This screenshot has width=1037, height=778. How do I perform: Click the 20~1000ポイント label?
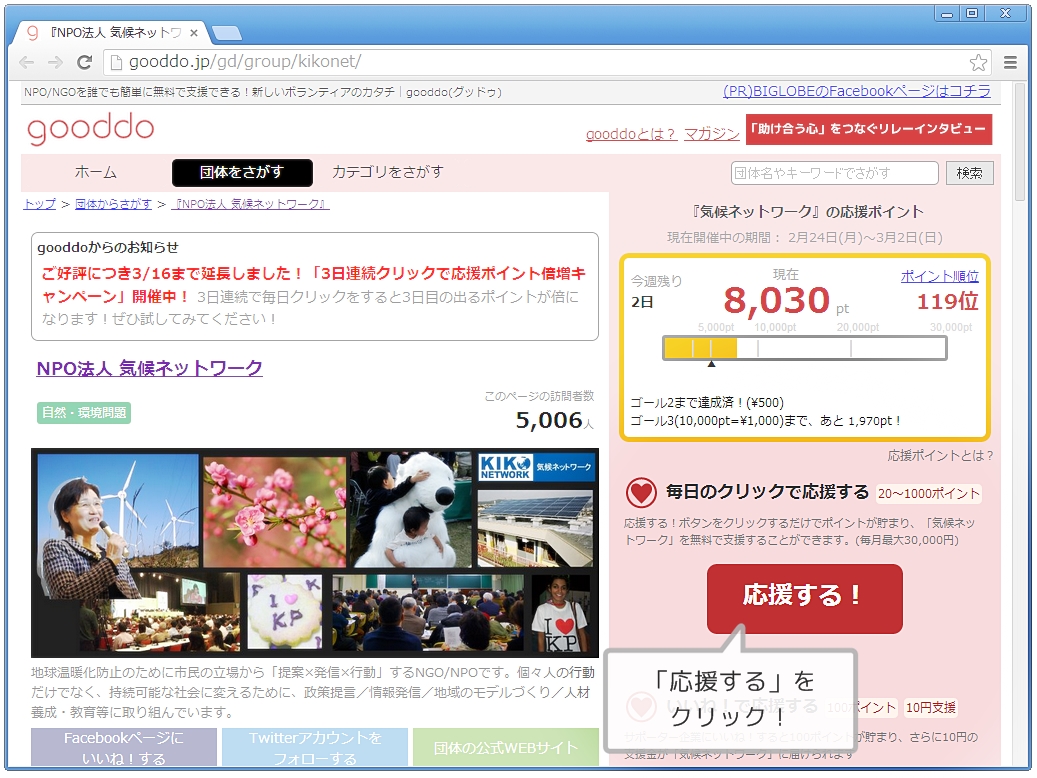pos(928,494)
